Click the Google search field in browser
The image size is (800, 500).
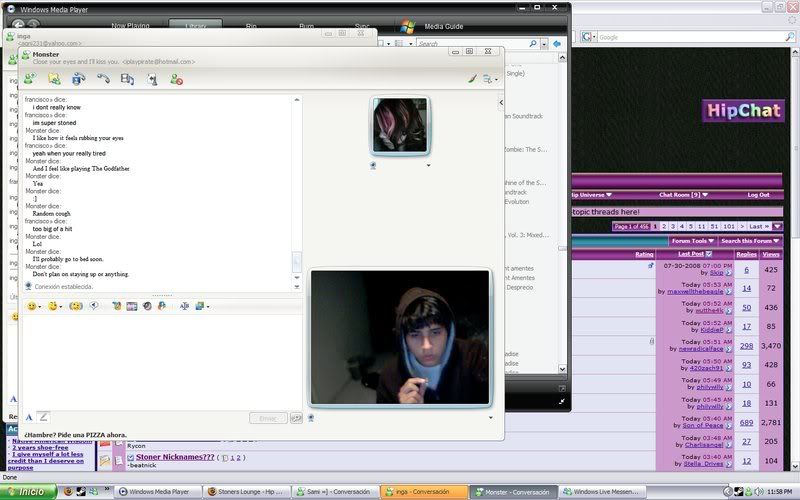tap(691, 37)
